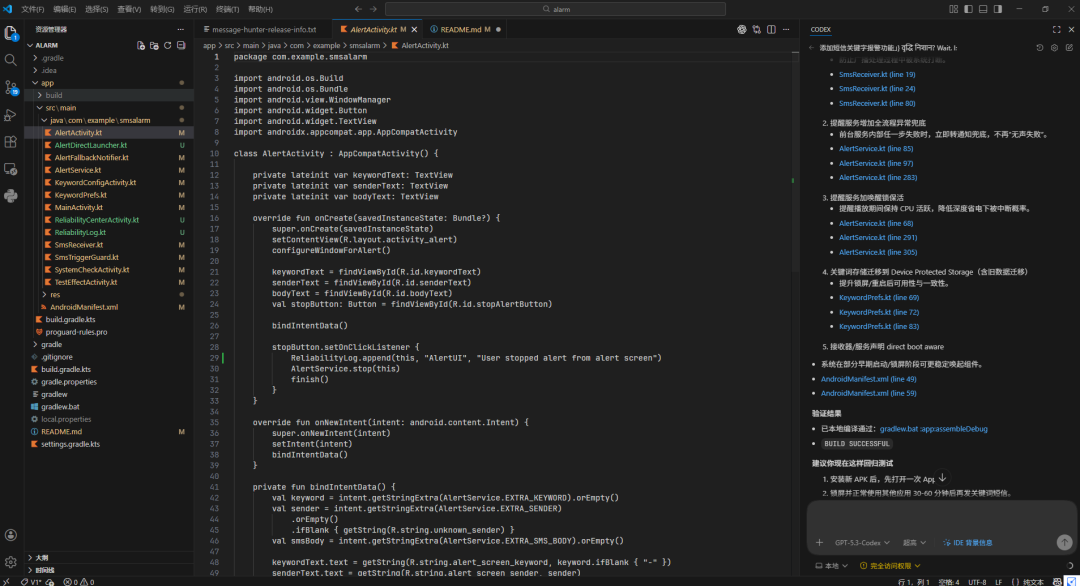Toggle bottom panel visibility
This screenshot has height=586, width=1080.
click(x=983, y=9)
